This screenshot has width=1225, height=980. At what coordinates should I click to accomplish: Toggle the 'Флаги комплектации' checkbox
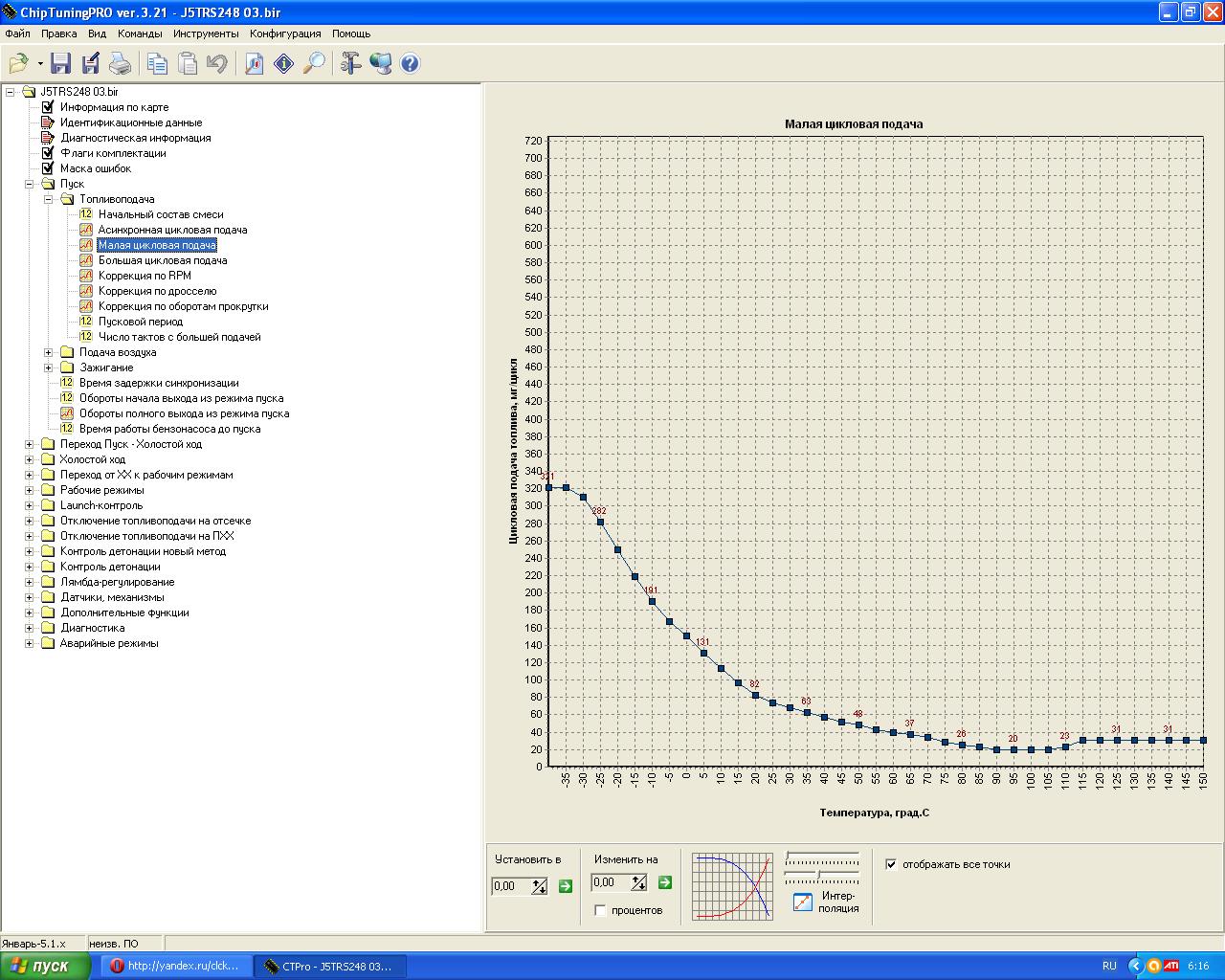click(48, 153)
